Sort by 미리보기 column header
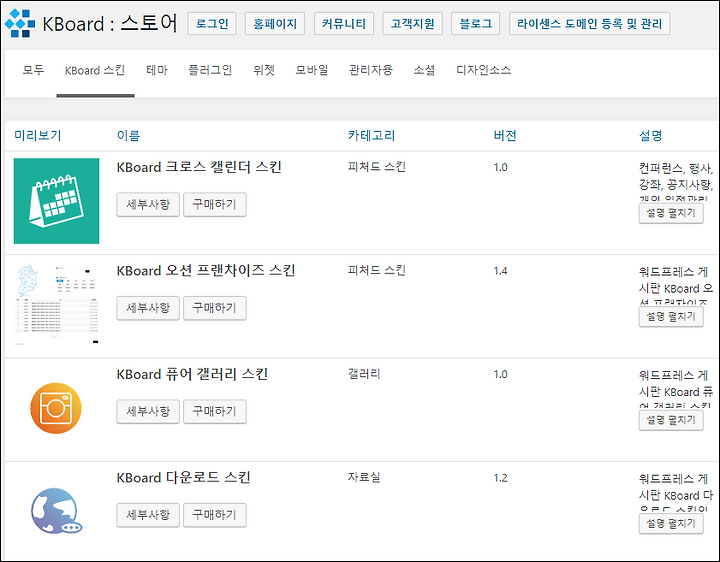The height and width of the screenshot is (562, 720). point(38,135)
